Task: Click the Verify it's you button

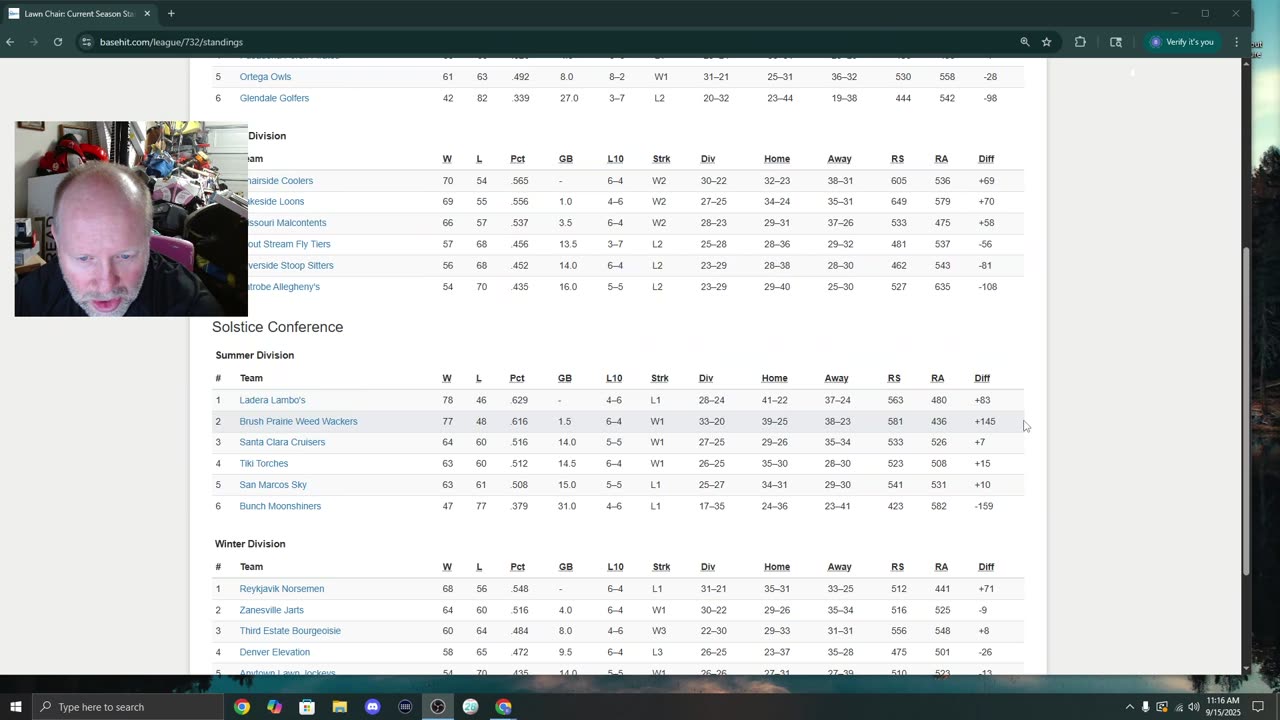Action: [1183, 42]
